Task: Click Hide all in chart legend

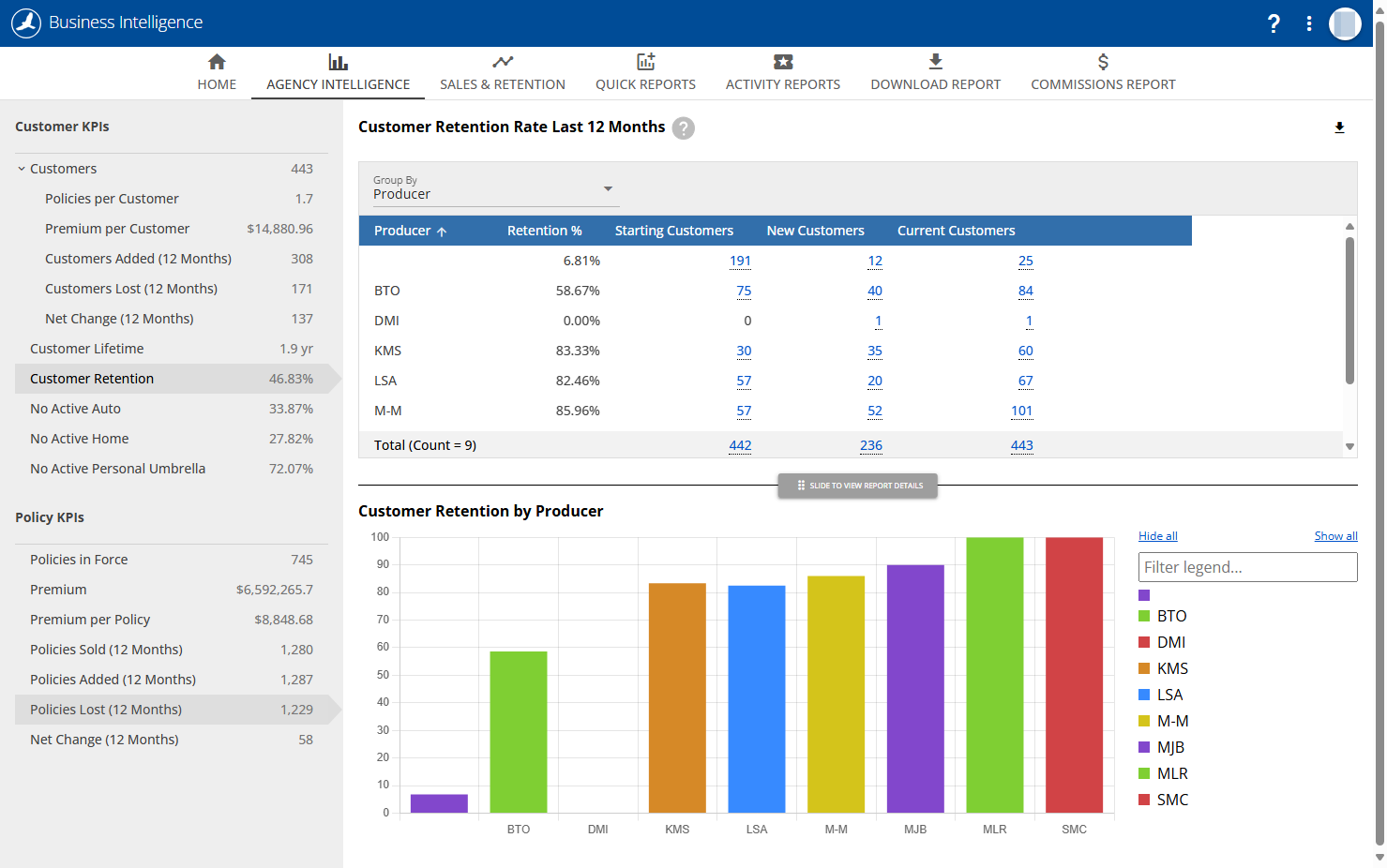Action: (x=1157, y=536)
